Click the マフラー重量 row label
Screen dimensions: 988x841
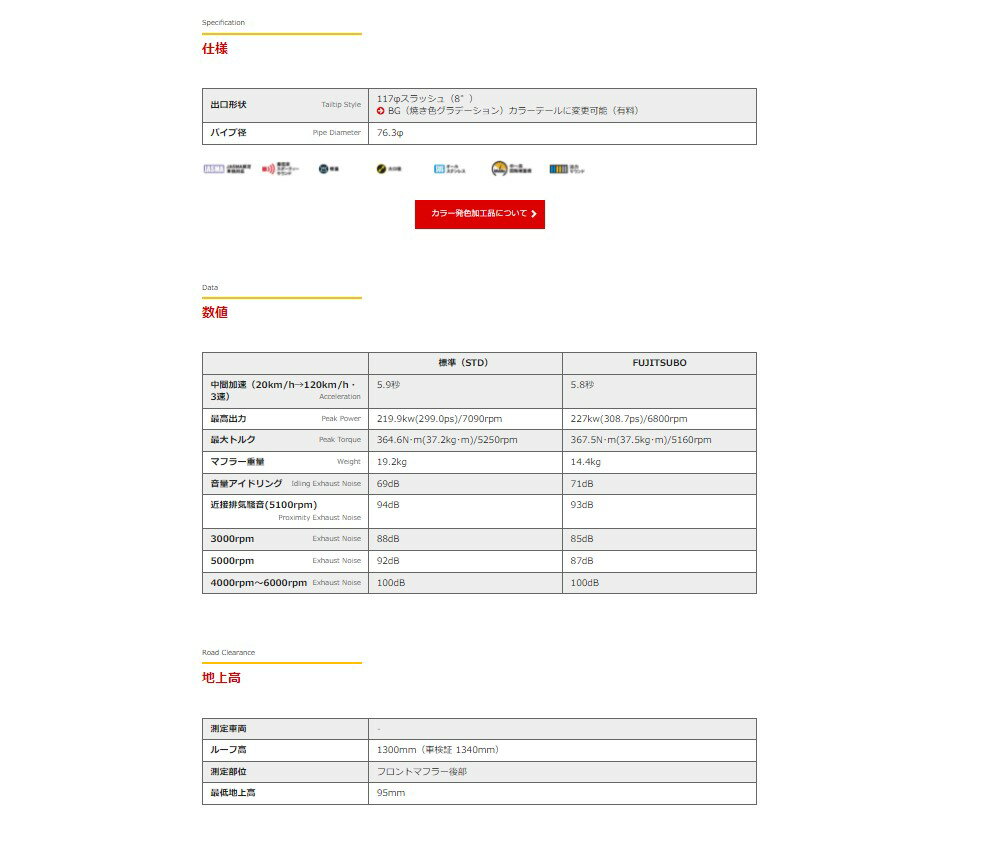[x=238, y=462]
